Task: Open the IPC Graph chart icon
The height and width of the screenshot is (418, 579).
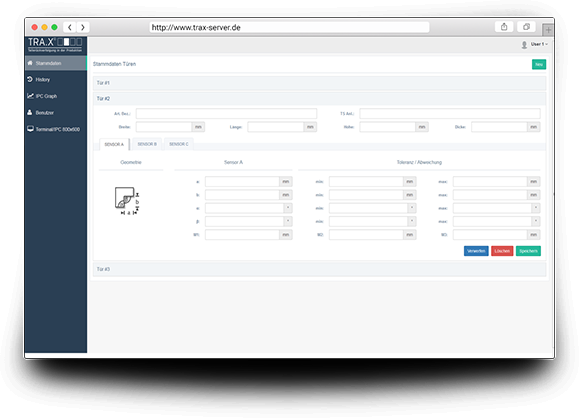Action: (x=30, y=96)
